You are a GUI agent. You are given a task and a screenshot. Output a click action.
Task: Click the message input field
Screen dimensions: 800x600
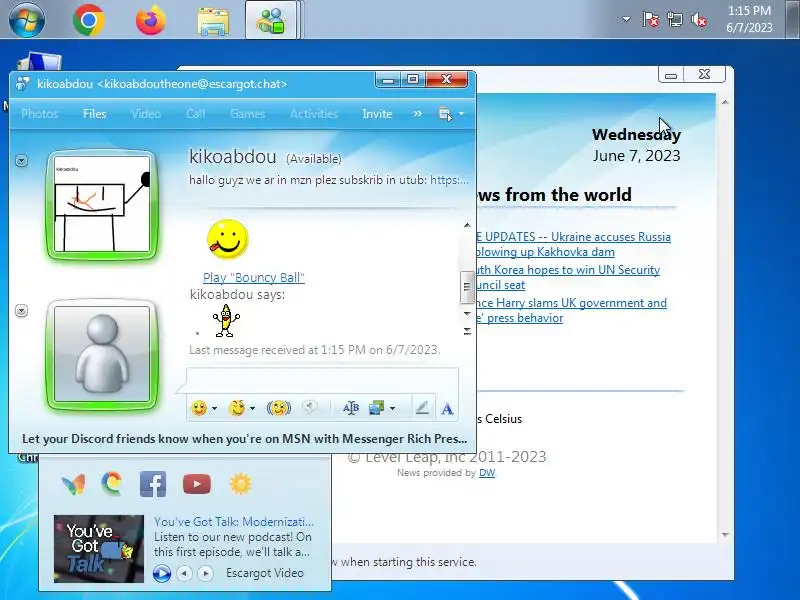[322, 380]
